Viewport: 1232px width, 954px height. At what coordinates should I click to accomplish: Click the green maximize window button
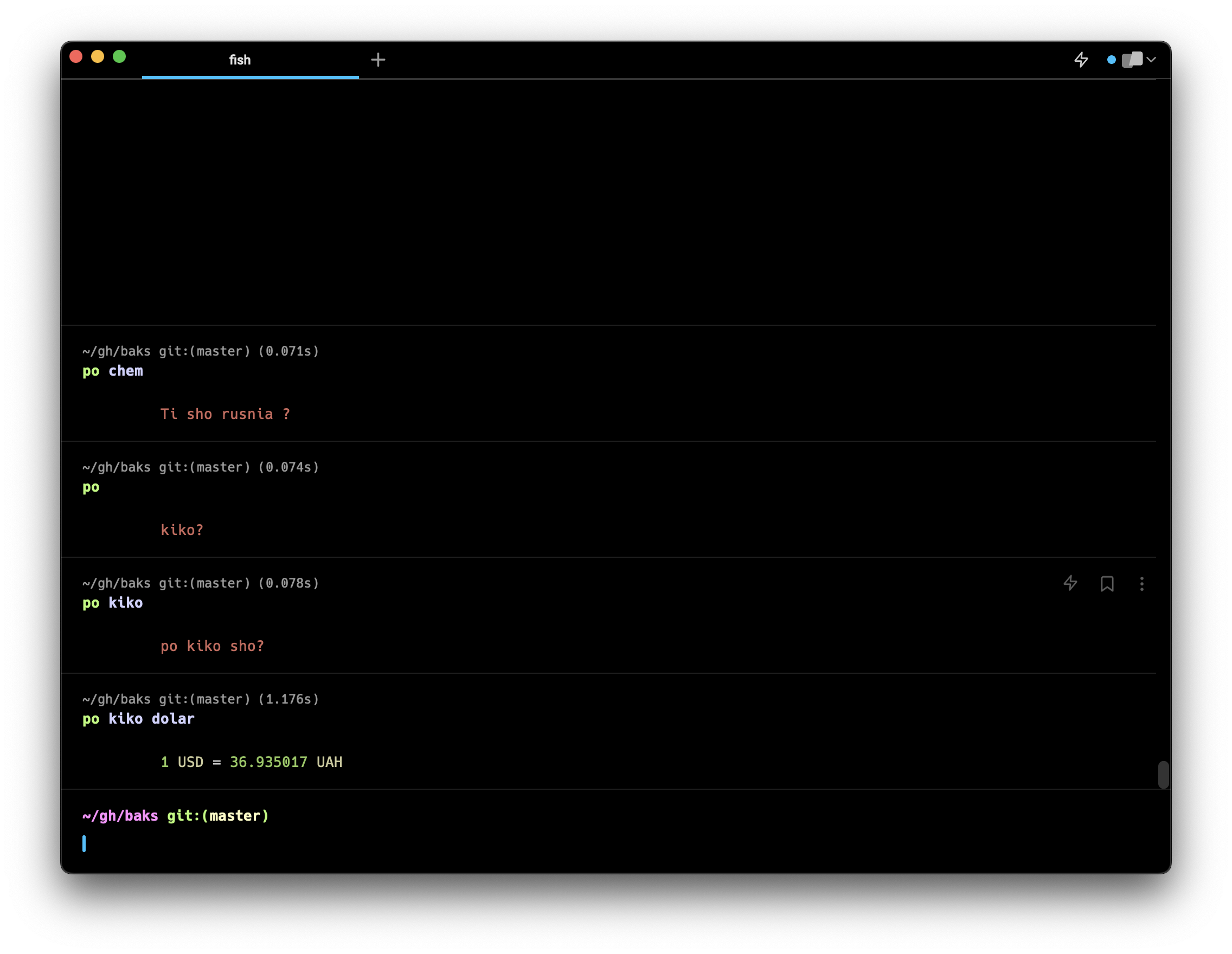click(119, 56)
